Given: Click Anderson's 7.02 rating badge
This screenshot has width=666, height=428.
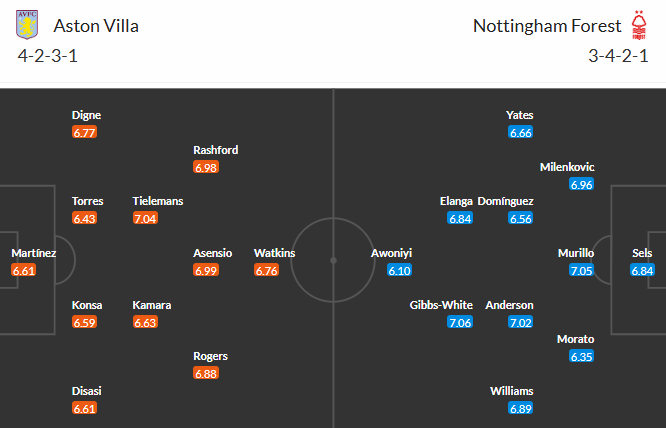Looking at the screenshot, I should tap(520, 322).
